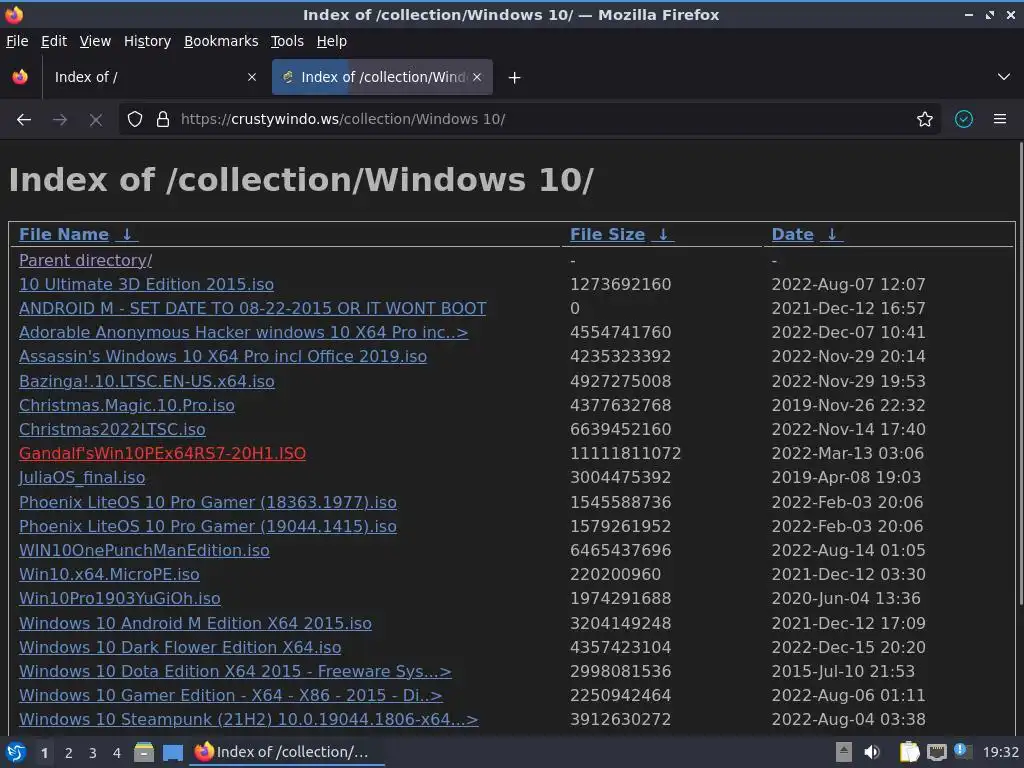Viewport: 1024px width, 768px height.
Task: Click the removable media eject tray icon
Action: coord(844,752)
